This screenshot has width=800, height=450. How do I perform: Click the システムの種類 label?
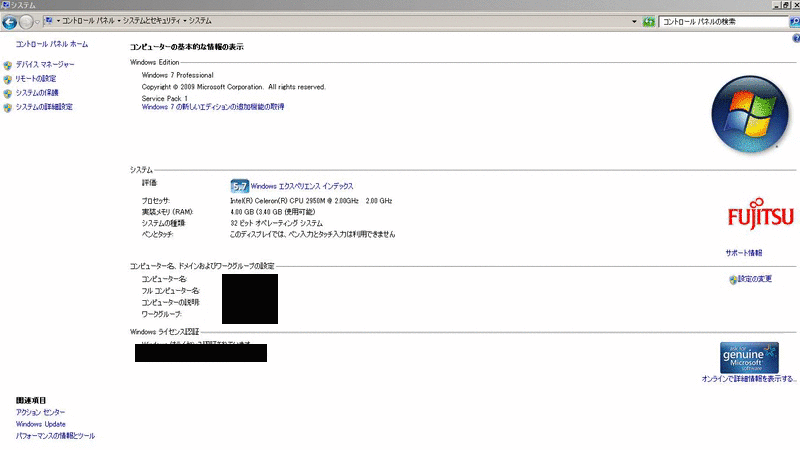tap(163, 223)
